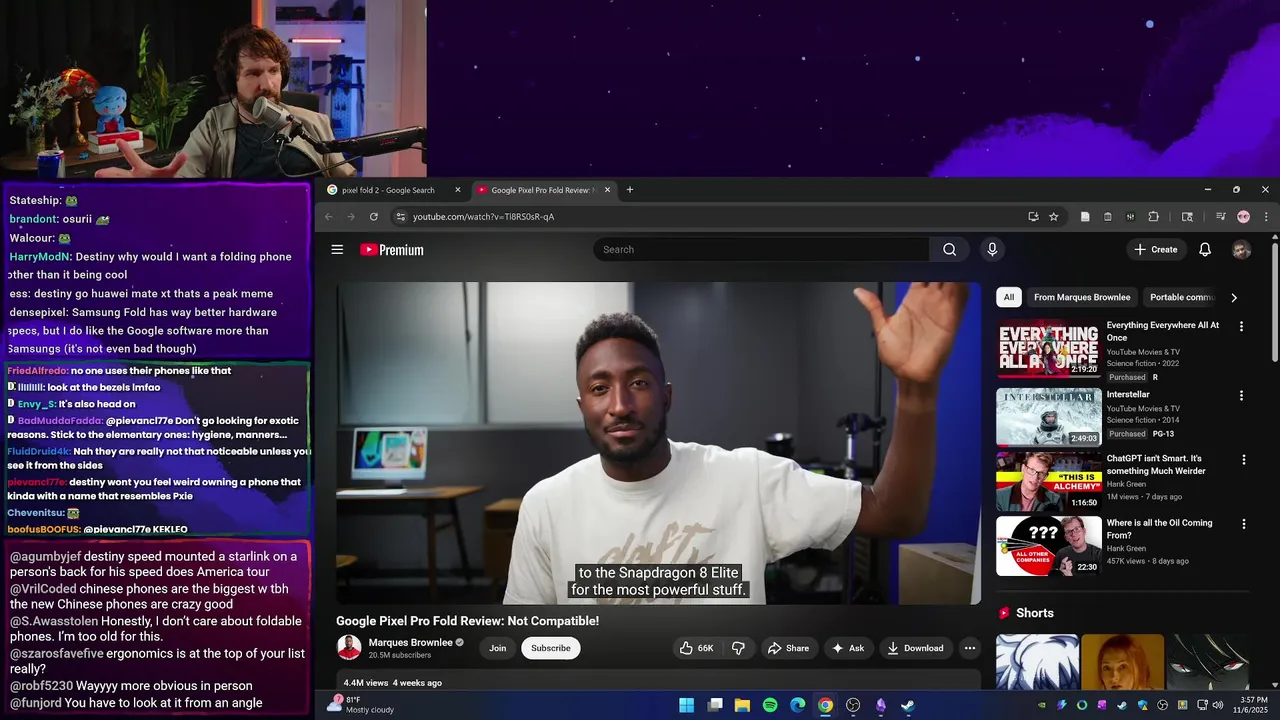Click the Join channel button
This screenshot has height=720, width=1280.
(497, 648)
